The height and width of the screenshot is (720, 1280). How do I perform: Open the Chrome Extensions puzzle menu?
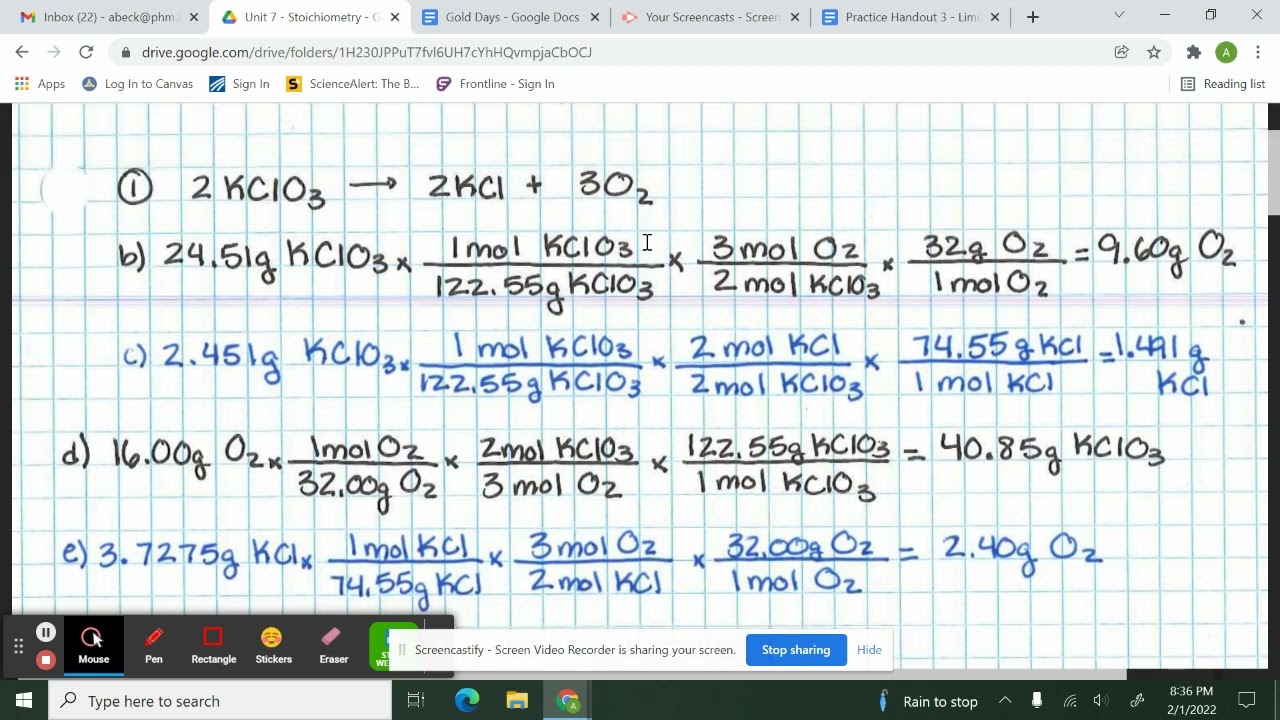click(x=1193, y=52)
